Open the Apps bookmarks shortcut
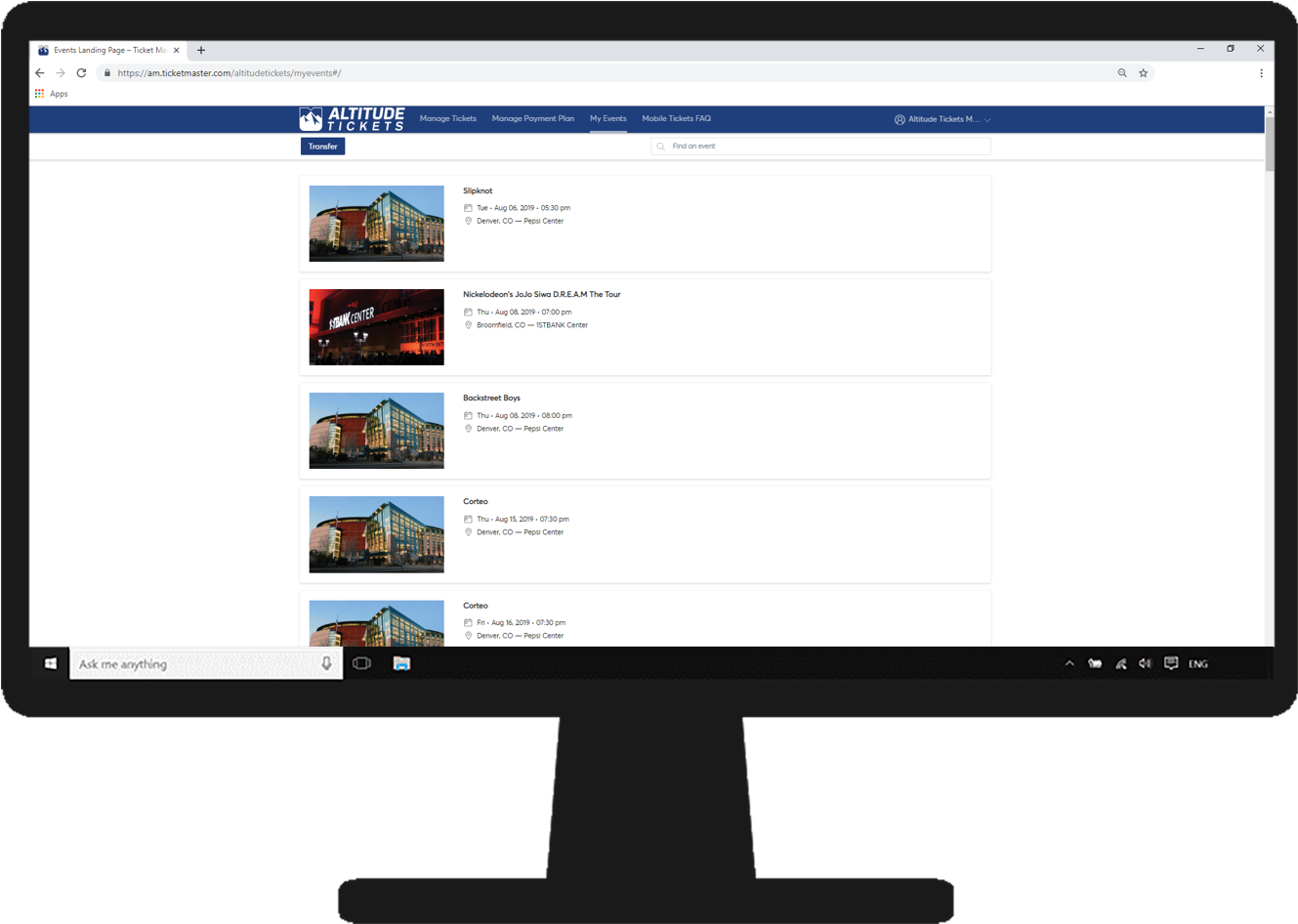Image resolution: width=1298 pixels, height=924 pixels. 52,94
